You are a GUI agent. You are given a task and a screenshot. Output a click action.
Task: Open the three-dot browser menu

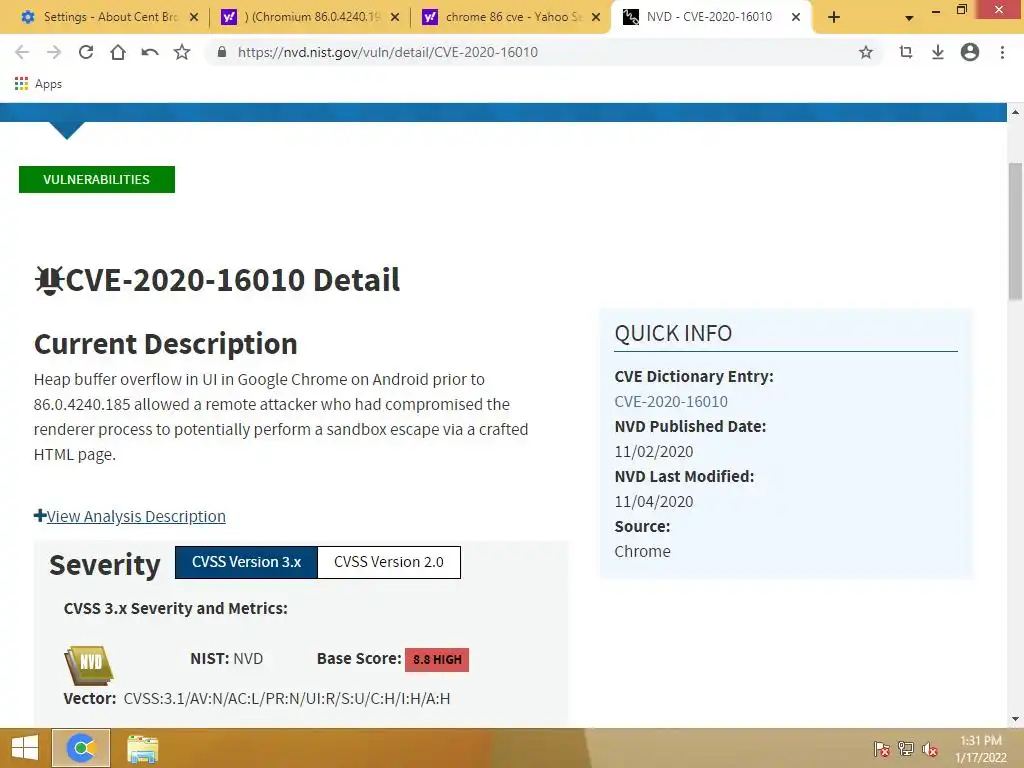tap(1002, 52)
